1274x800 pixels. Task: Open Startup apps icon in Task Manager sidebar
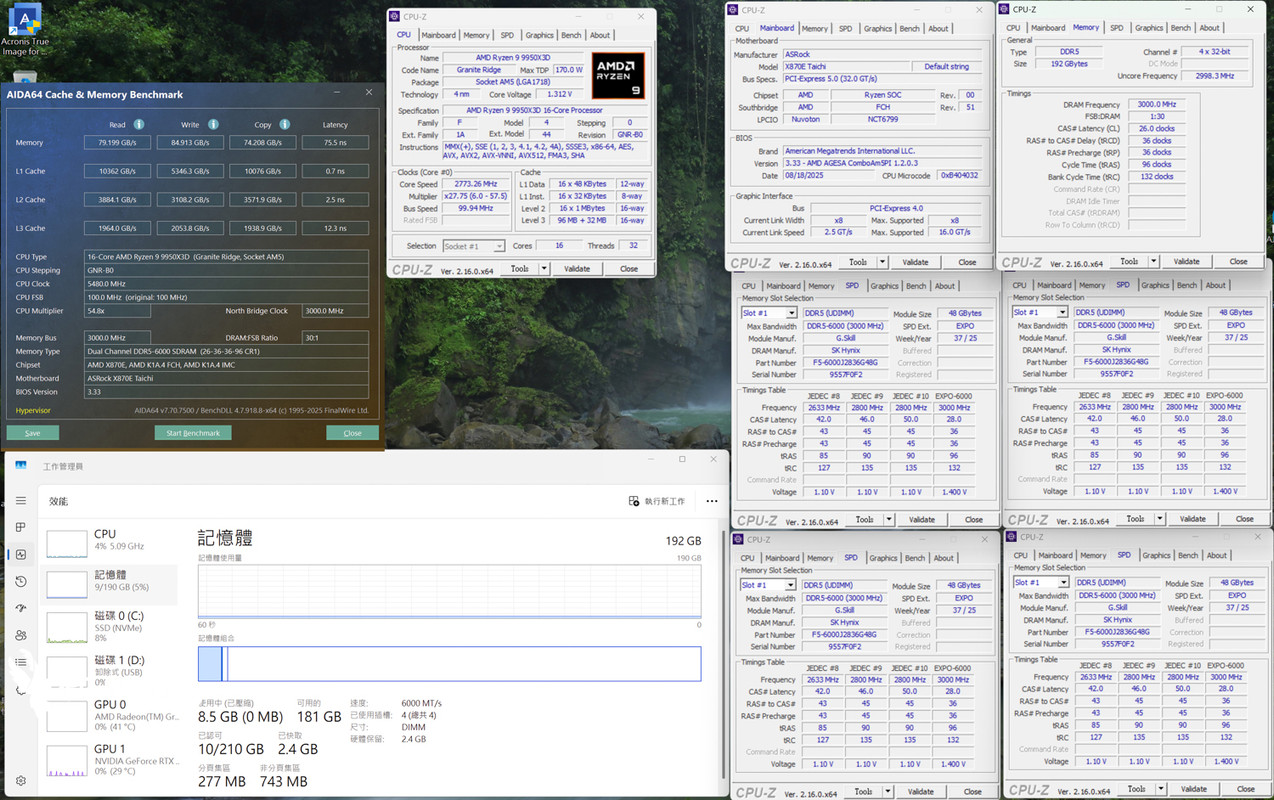coord(21,608)
